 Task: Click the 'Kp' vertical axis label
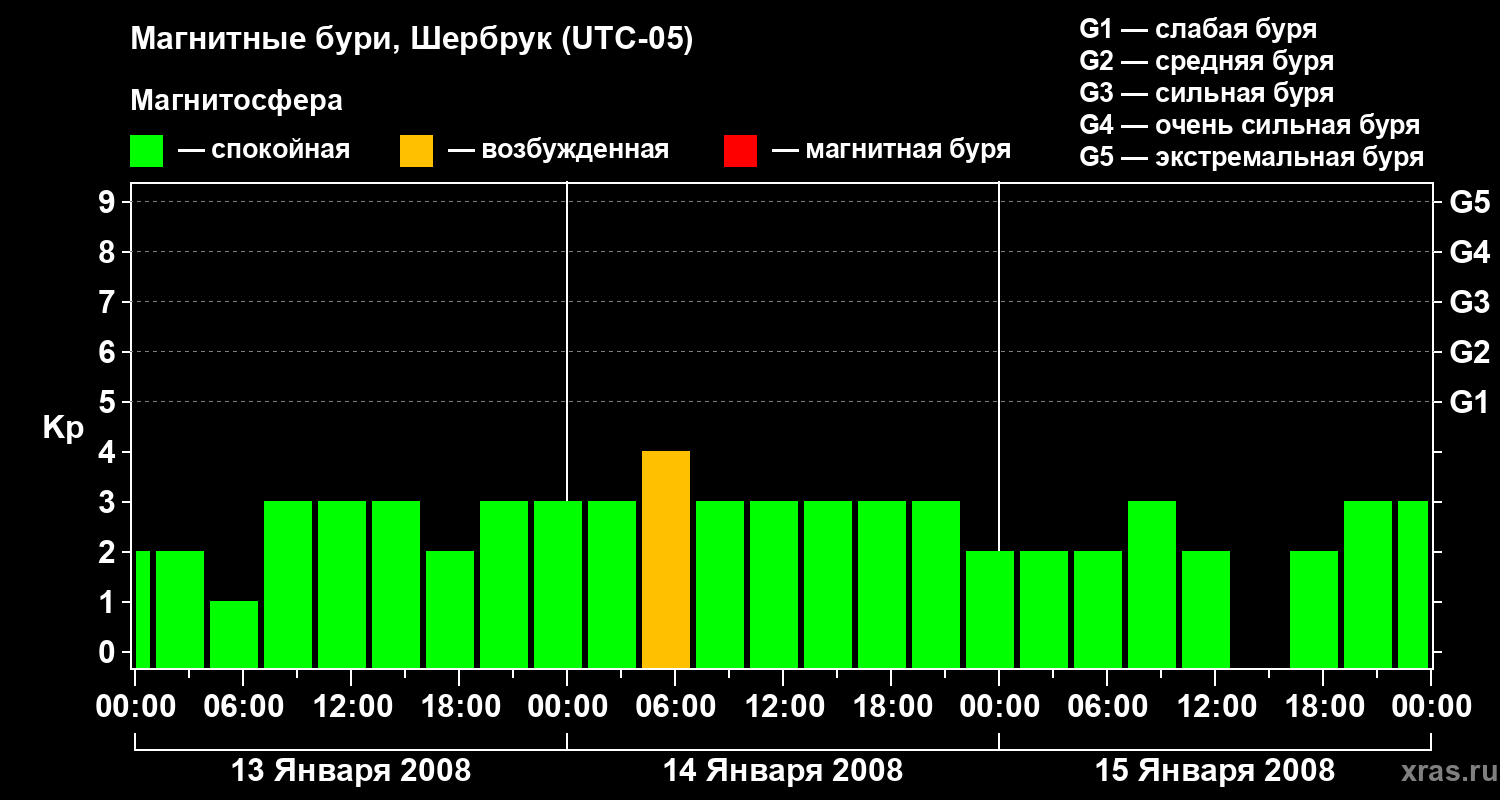point(64,428)
